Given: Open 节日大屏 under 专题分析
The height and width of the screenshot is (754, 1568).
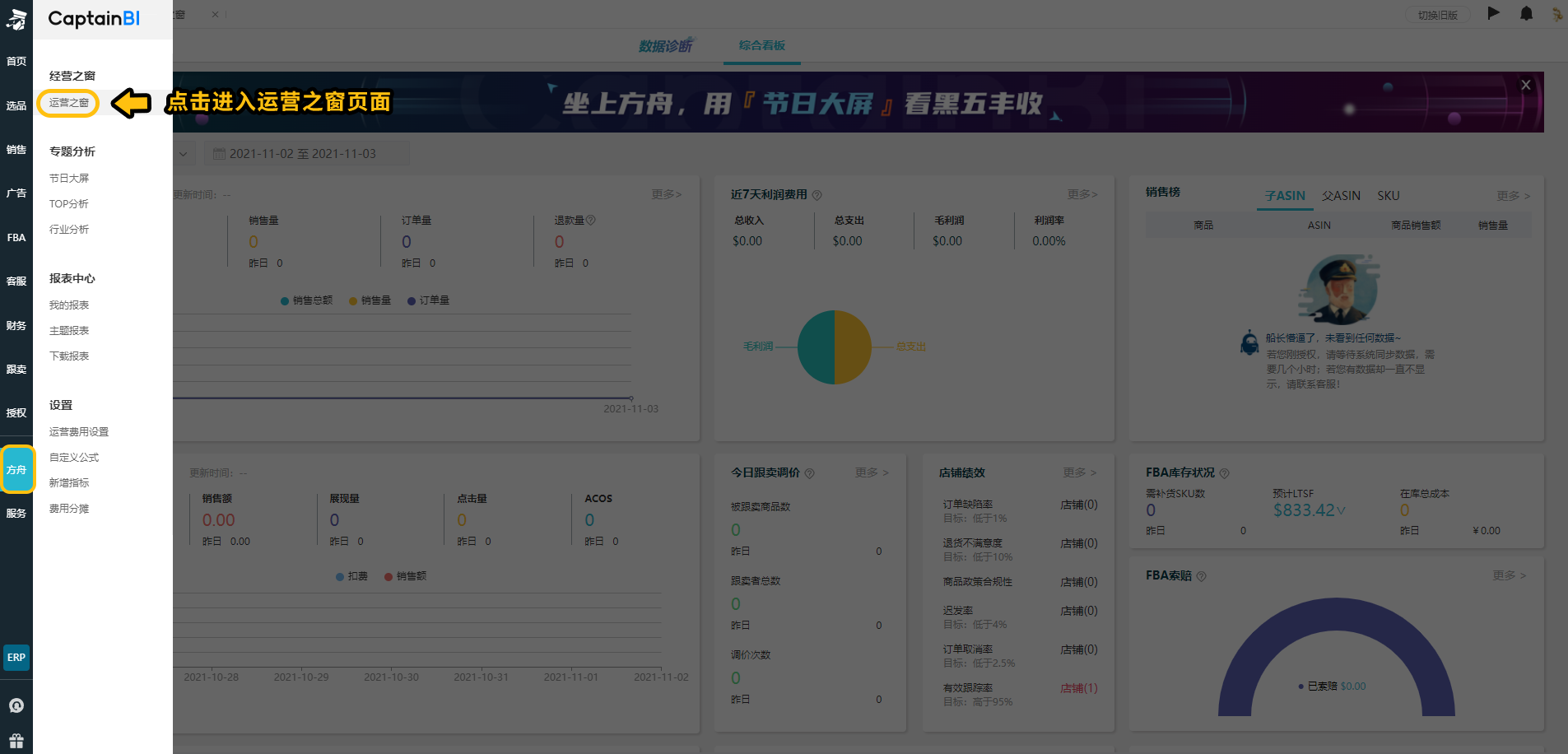Looking at the screenshot, I should (69, 178).
